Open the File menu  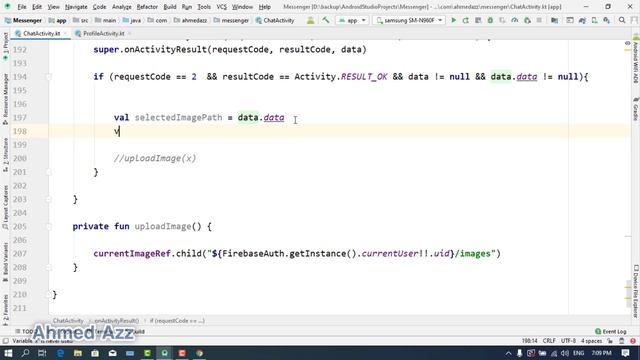(x=22, y=7)
